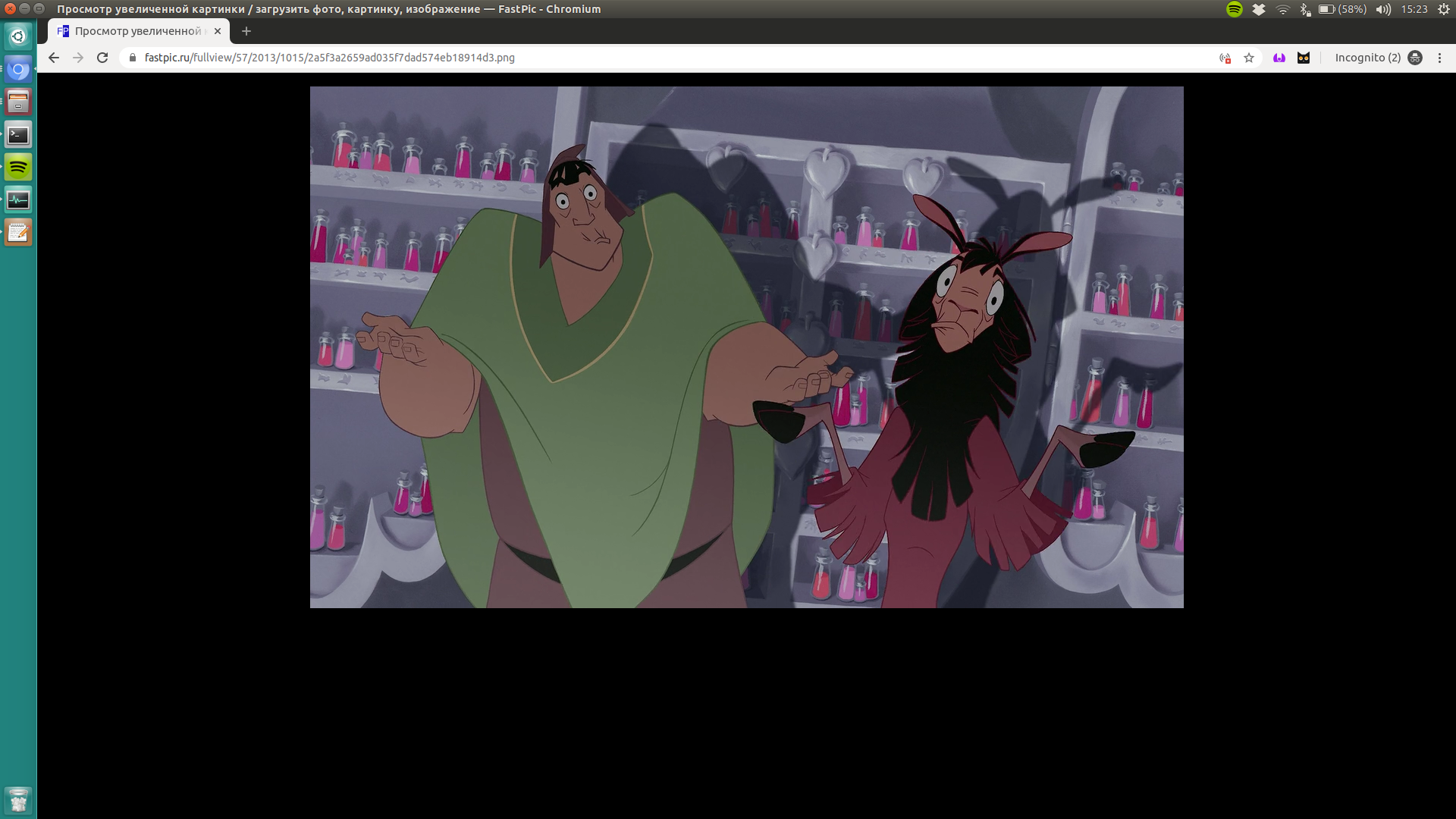Click the enlarged cartoon image
Screen dimensions: 1456x819
[746, 347]
